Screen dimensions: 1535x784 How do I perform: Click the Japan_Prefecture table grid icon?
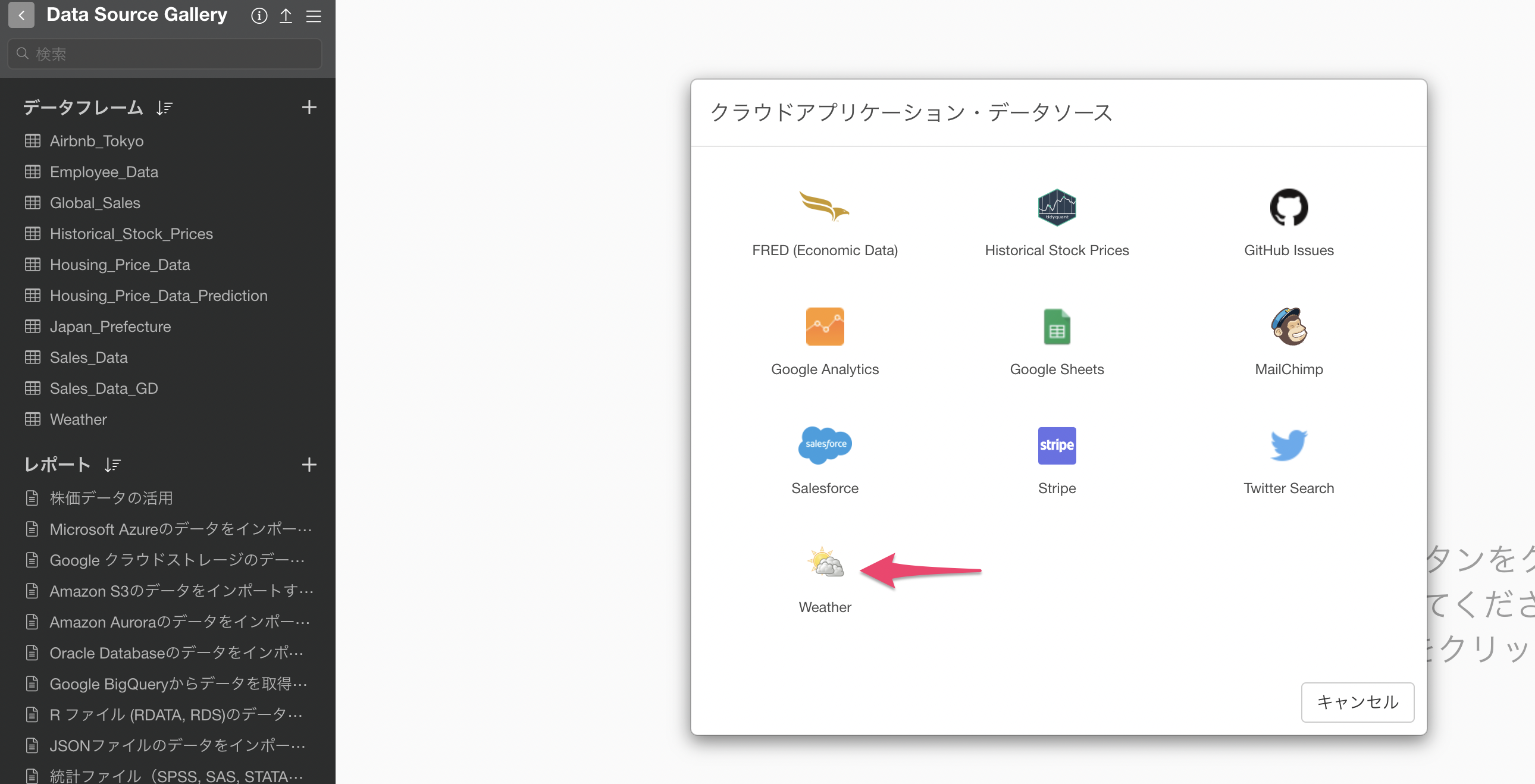pos(33,327)
